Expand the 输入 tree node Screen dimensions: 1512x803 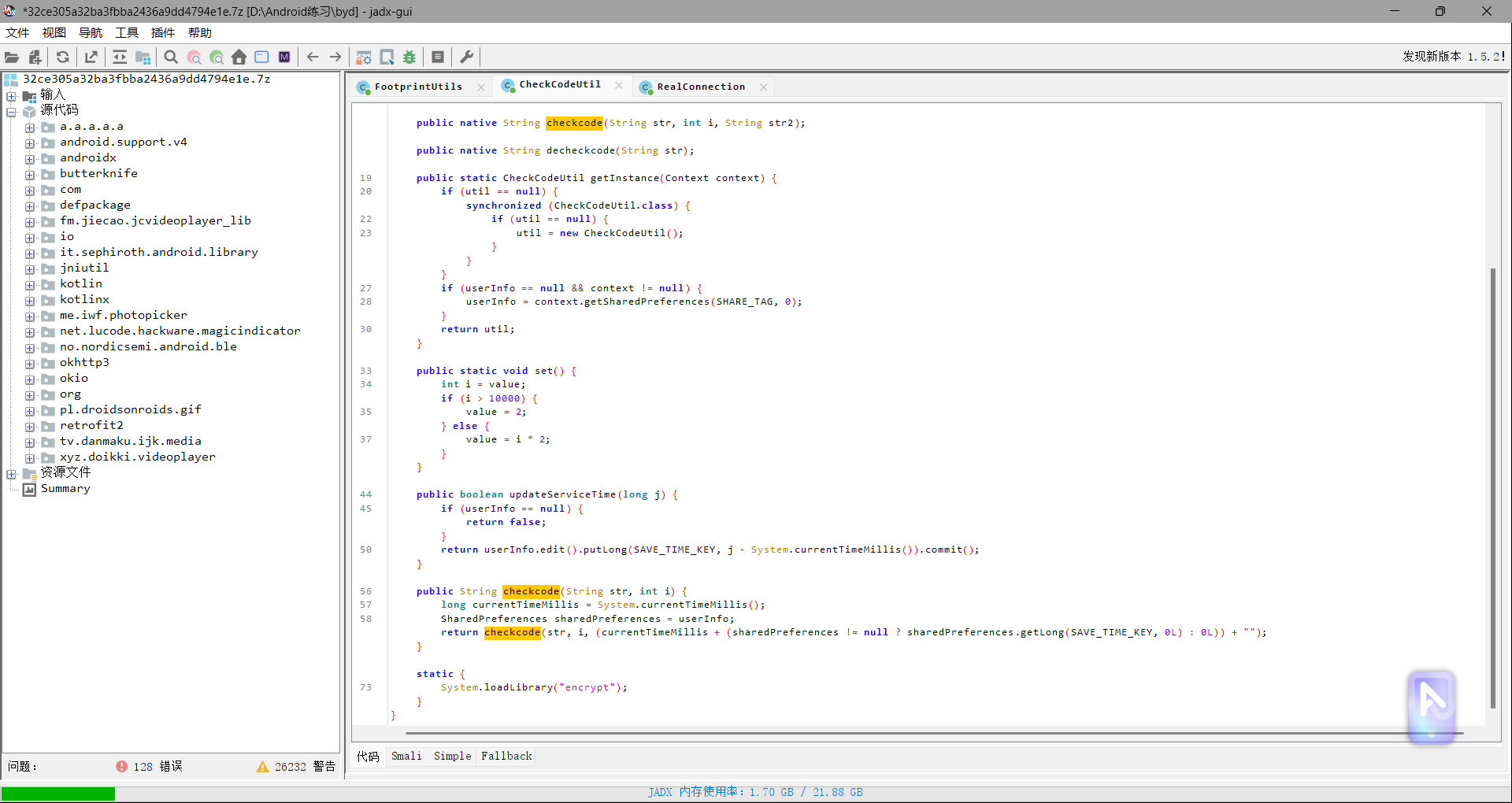click(x=11, y=96)
